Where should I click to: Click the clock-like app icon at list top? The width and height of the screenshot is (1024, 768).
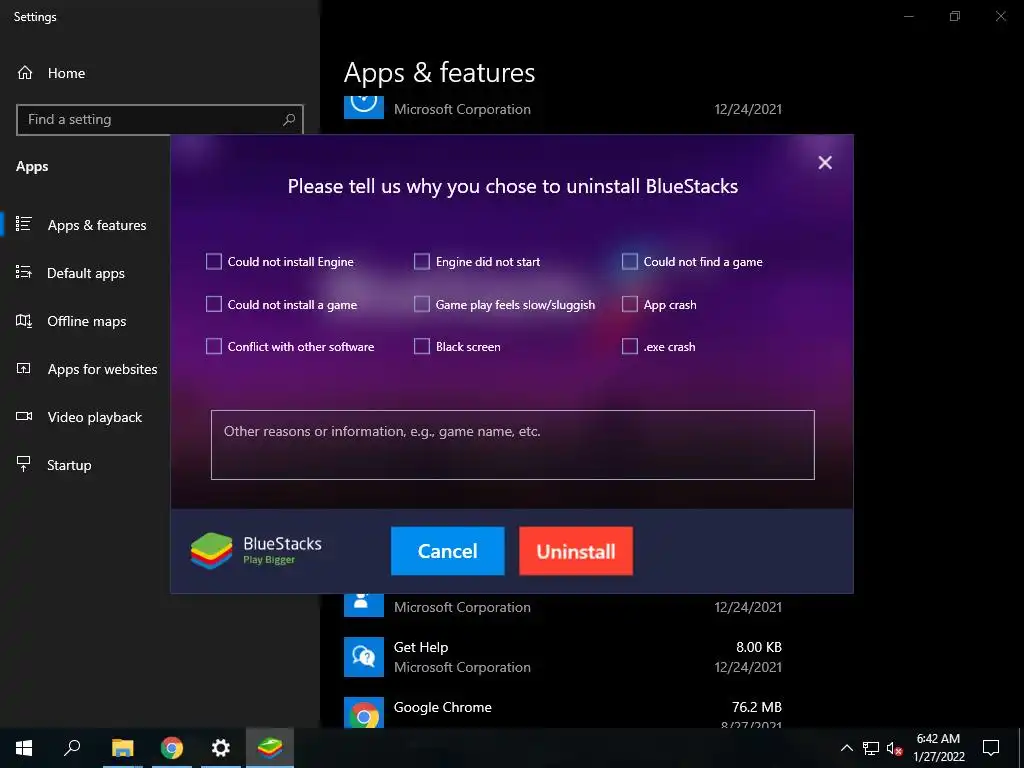point(364,107)
